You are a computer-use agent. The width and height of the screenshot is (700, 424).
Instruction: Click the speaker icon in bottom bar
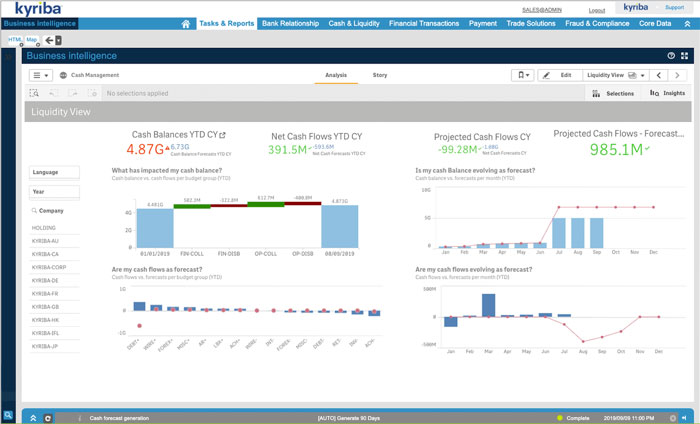click(x=684, y=418)
